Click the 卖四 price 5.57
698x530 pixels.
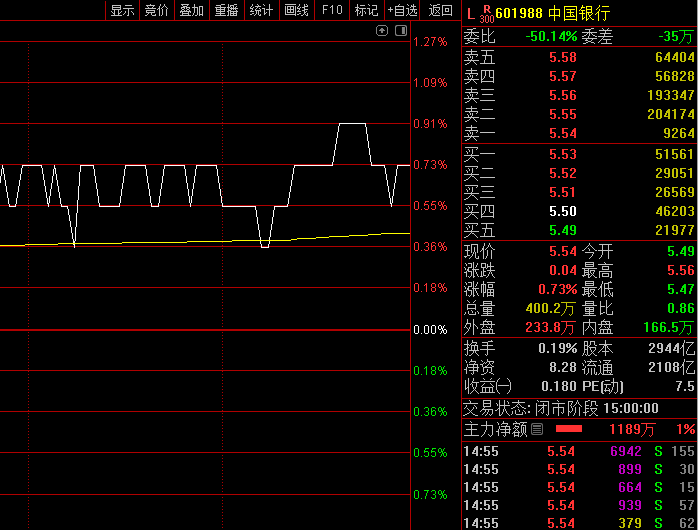coord(563,77)
